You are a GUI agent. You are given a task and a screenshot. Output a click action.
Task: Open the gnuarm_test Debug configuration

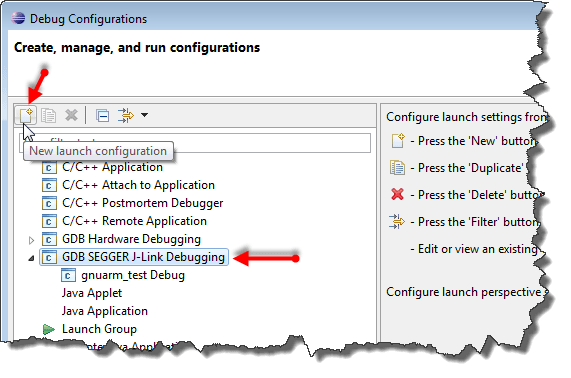[x=133, y=275]
